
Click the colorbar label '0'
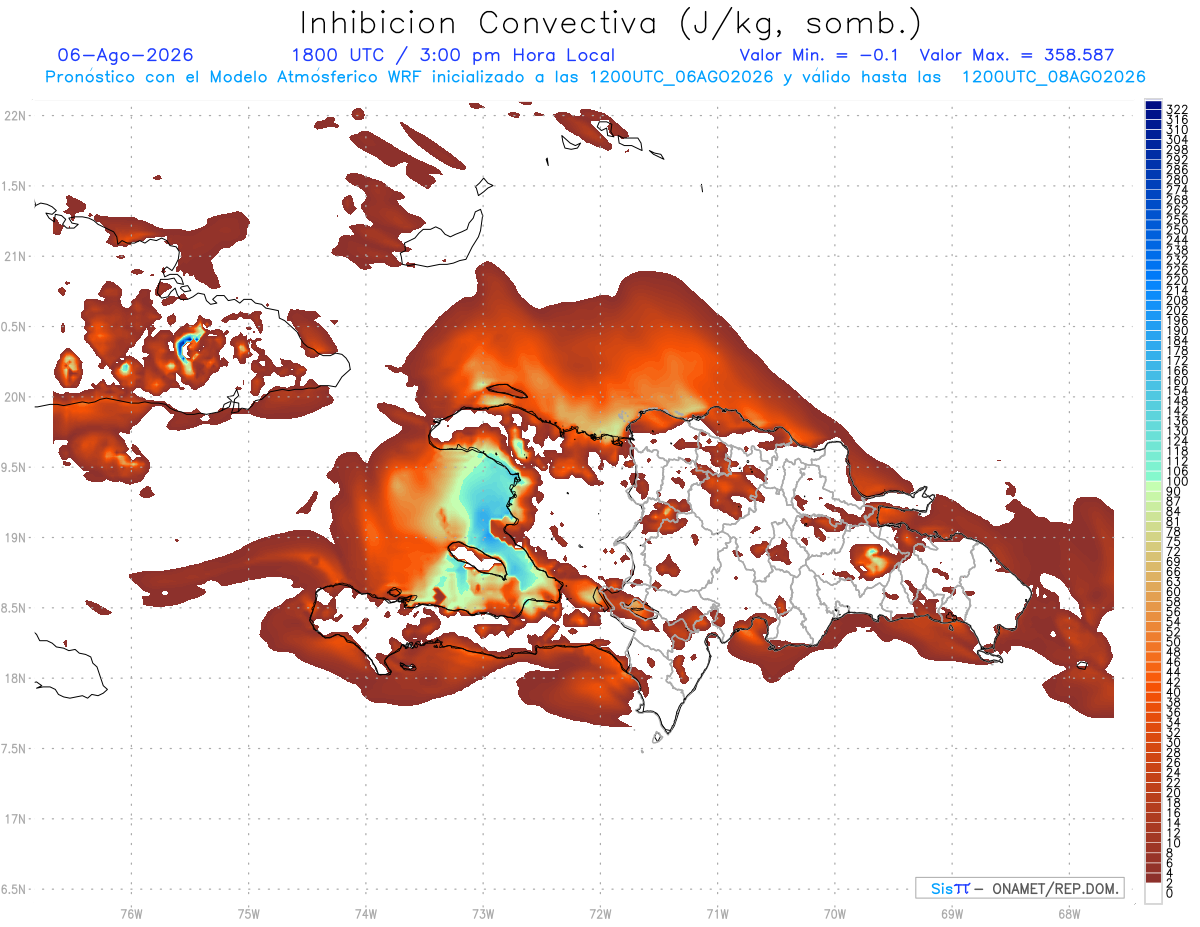[x=1170, y=892]
